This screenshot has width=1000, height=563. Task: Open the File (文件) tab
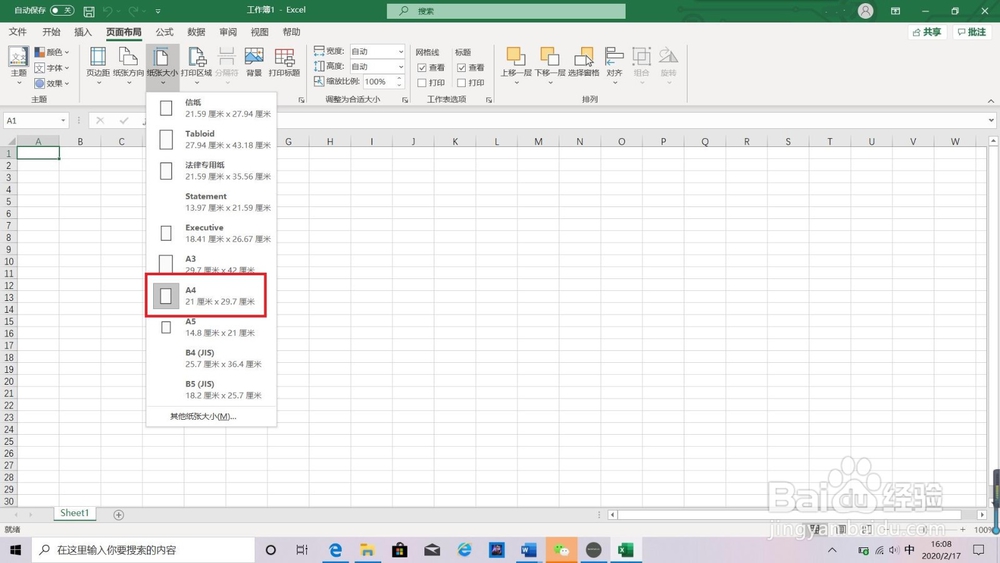point(18,32)
